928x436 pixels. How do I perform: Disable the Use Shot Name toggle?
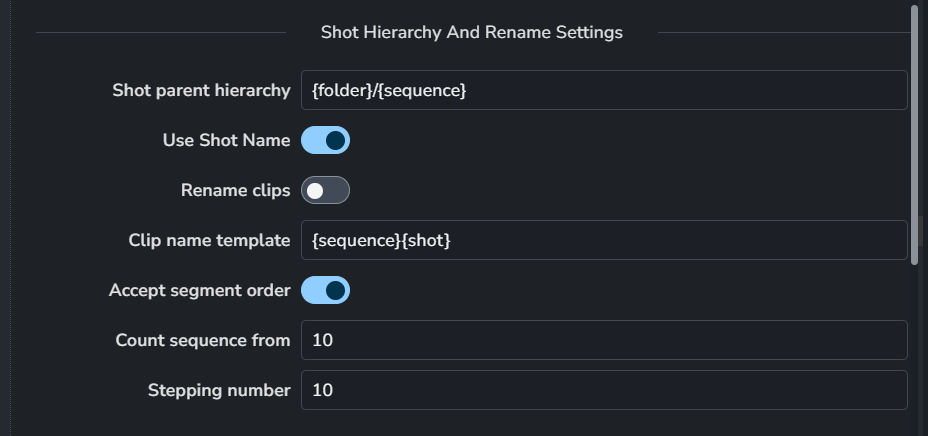click(325, 140)
